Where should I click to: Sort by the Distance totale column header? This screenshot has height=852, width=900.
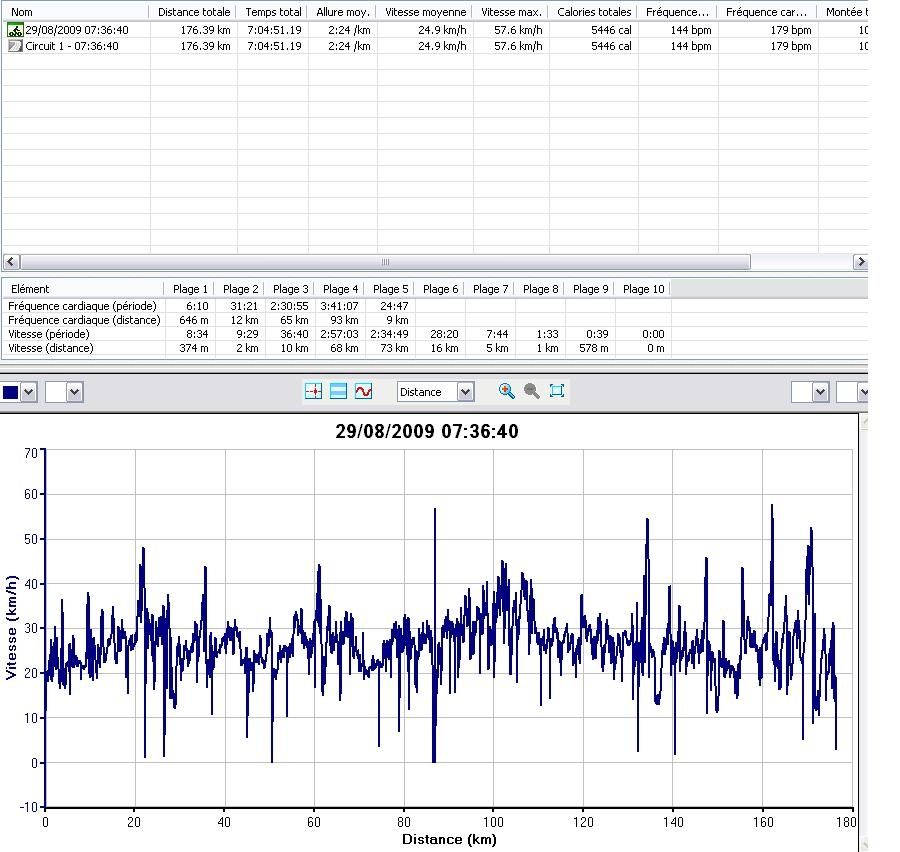point(194,12)
